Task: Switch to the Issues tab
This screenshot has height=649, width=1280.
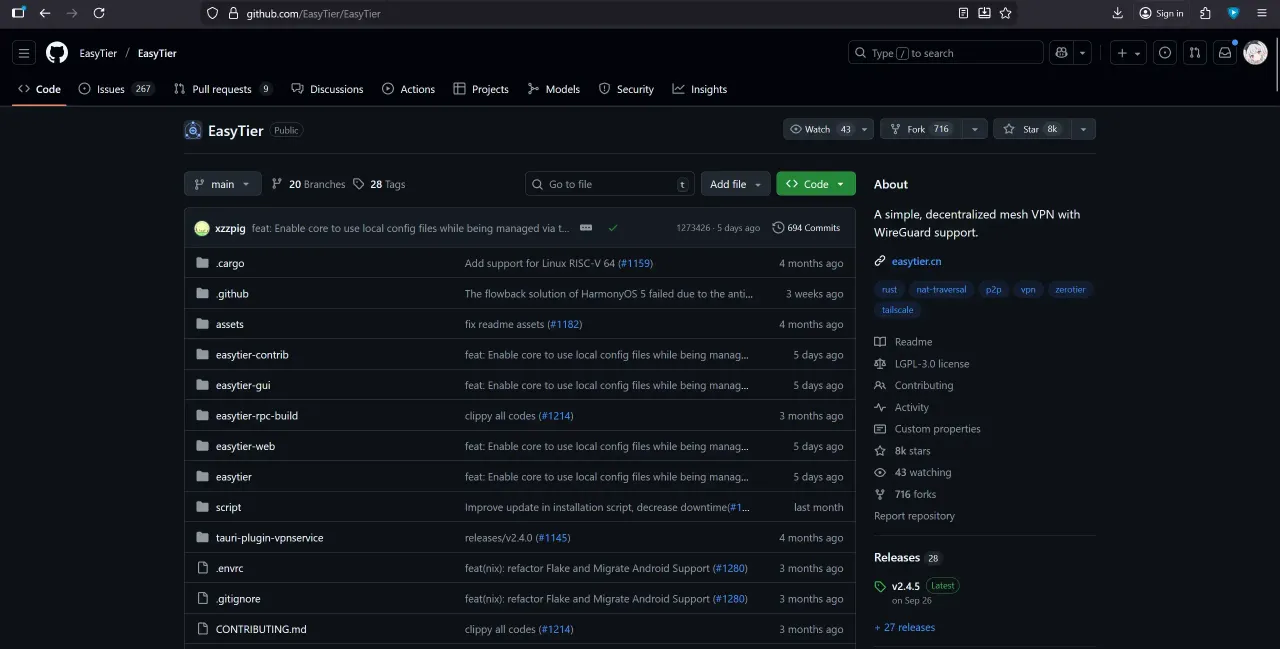Action: 116,89
